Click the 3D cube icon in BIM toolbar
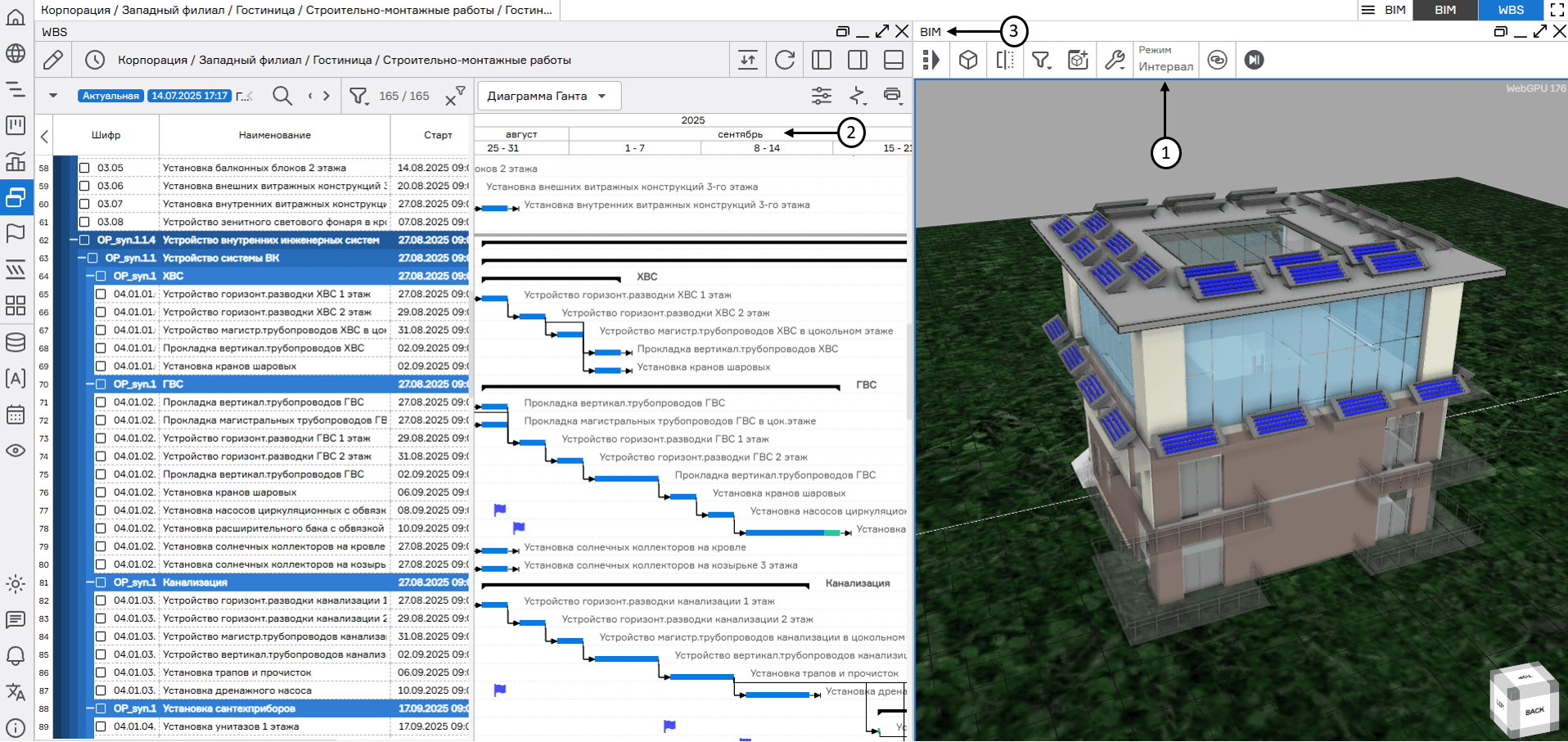Screen dimensions: 1568x742 point(968,60)
